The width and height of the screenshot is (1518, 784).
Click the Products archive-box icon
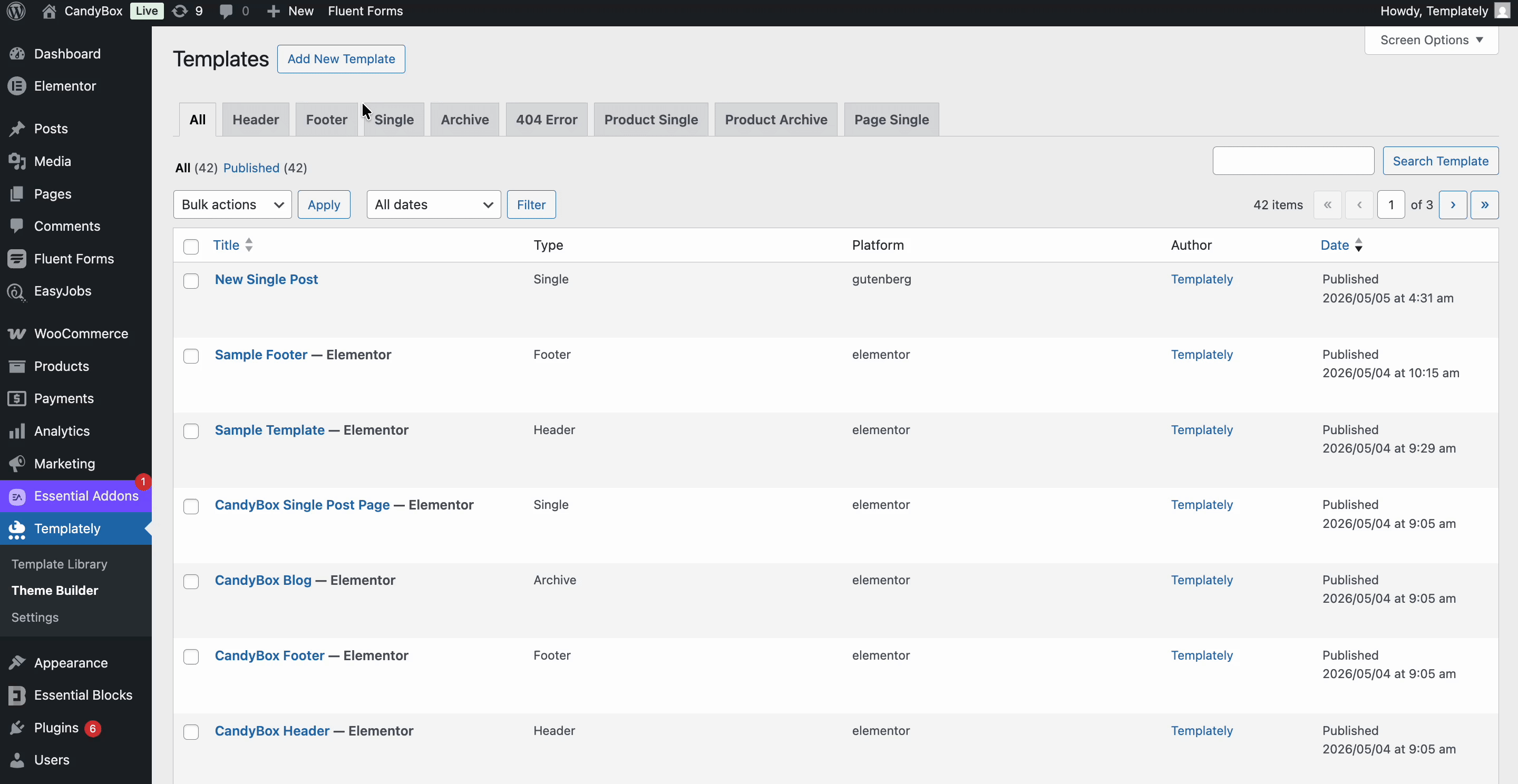tap(17, 366)
